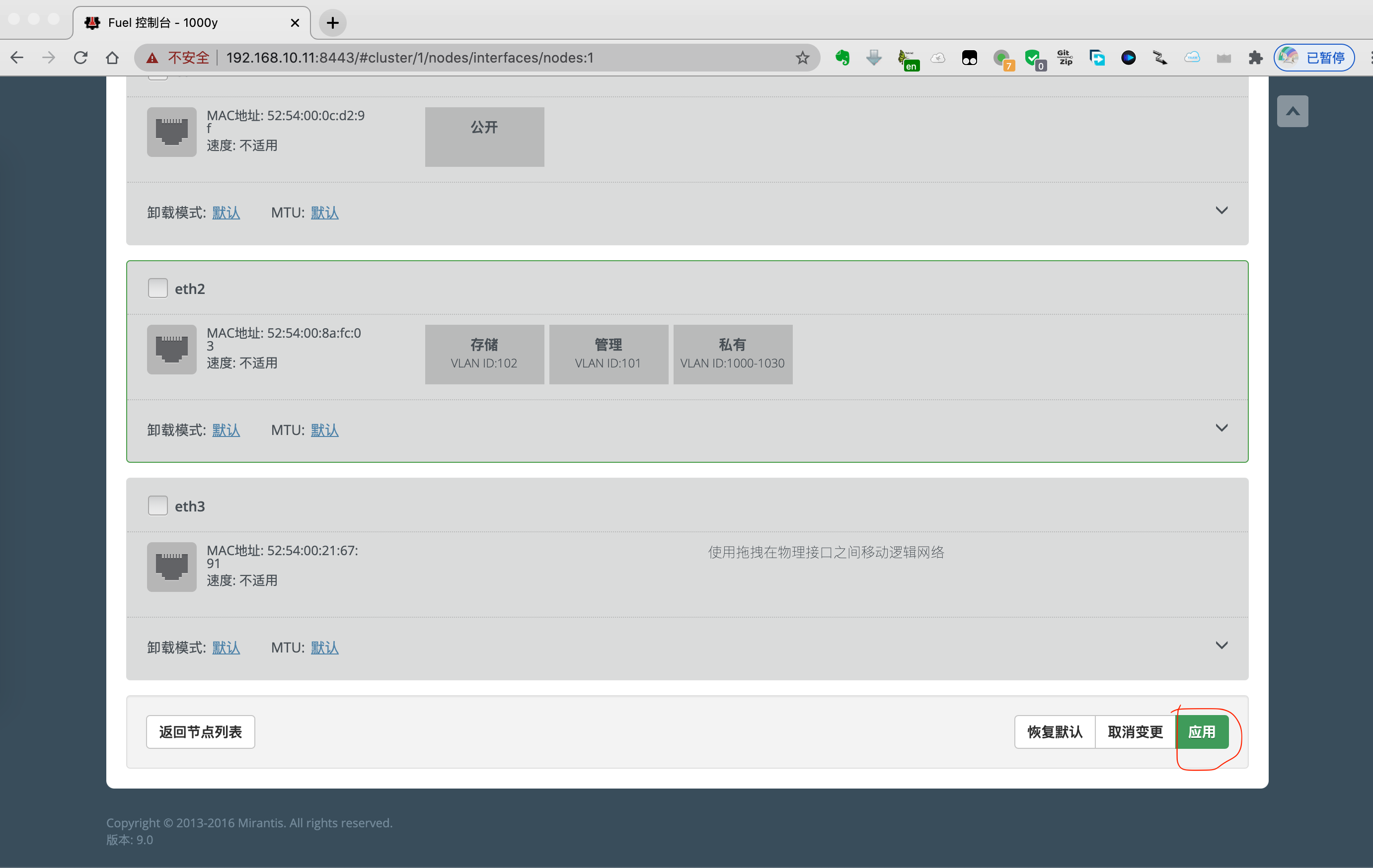This screenshot has height=868, width=1373.
Task: Open the insecure connection warning
Action: [x=178, y=58]
